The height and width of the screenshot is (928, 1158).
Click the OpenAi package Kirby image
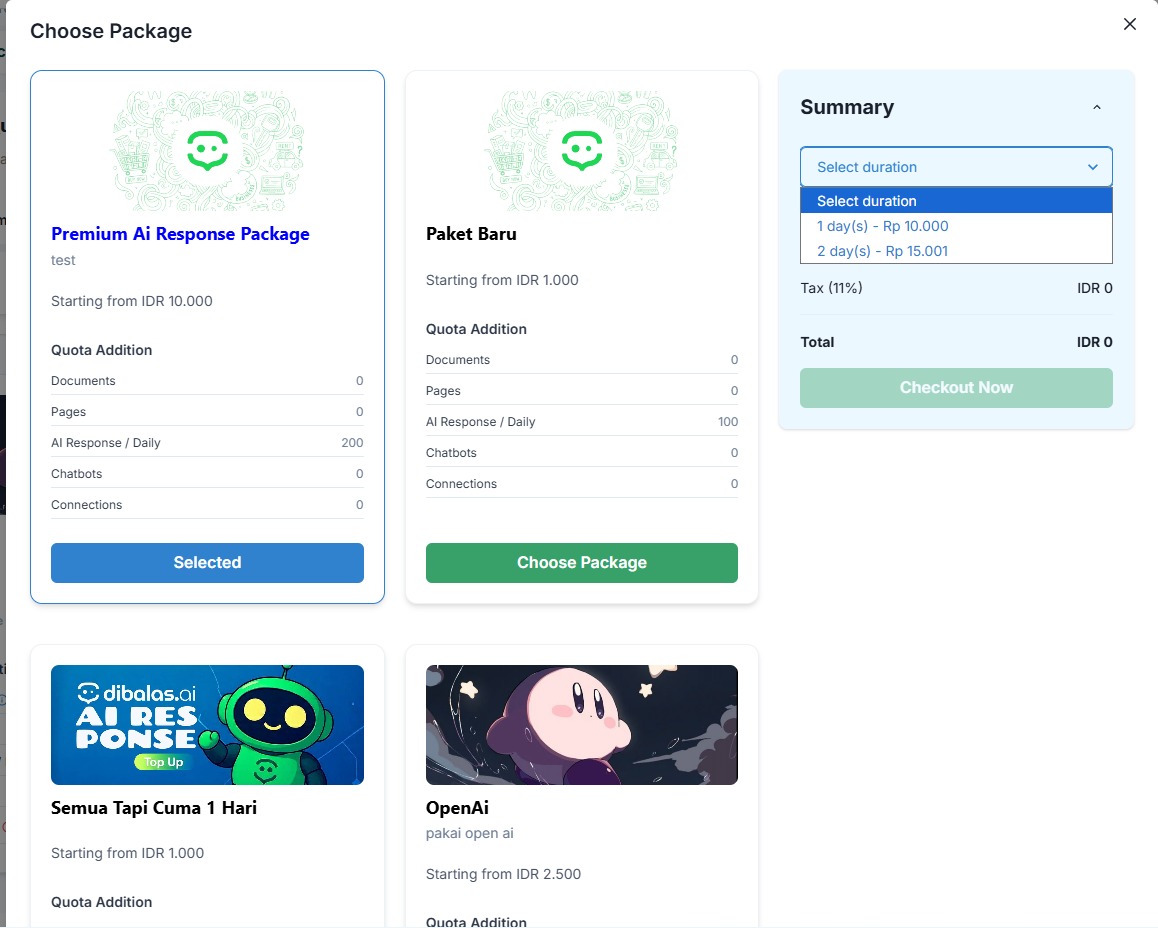click(x=581, y=725)
